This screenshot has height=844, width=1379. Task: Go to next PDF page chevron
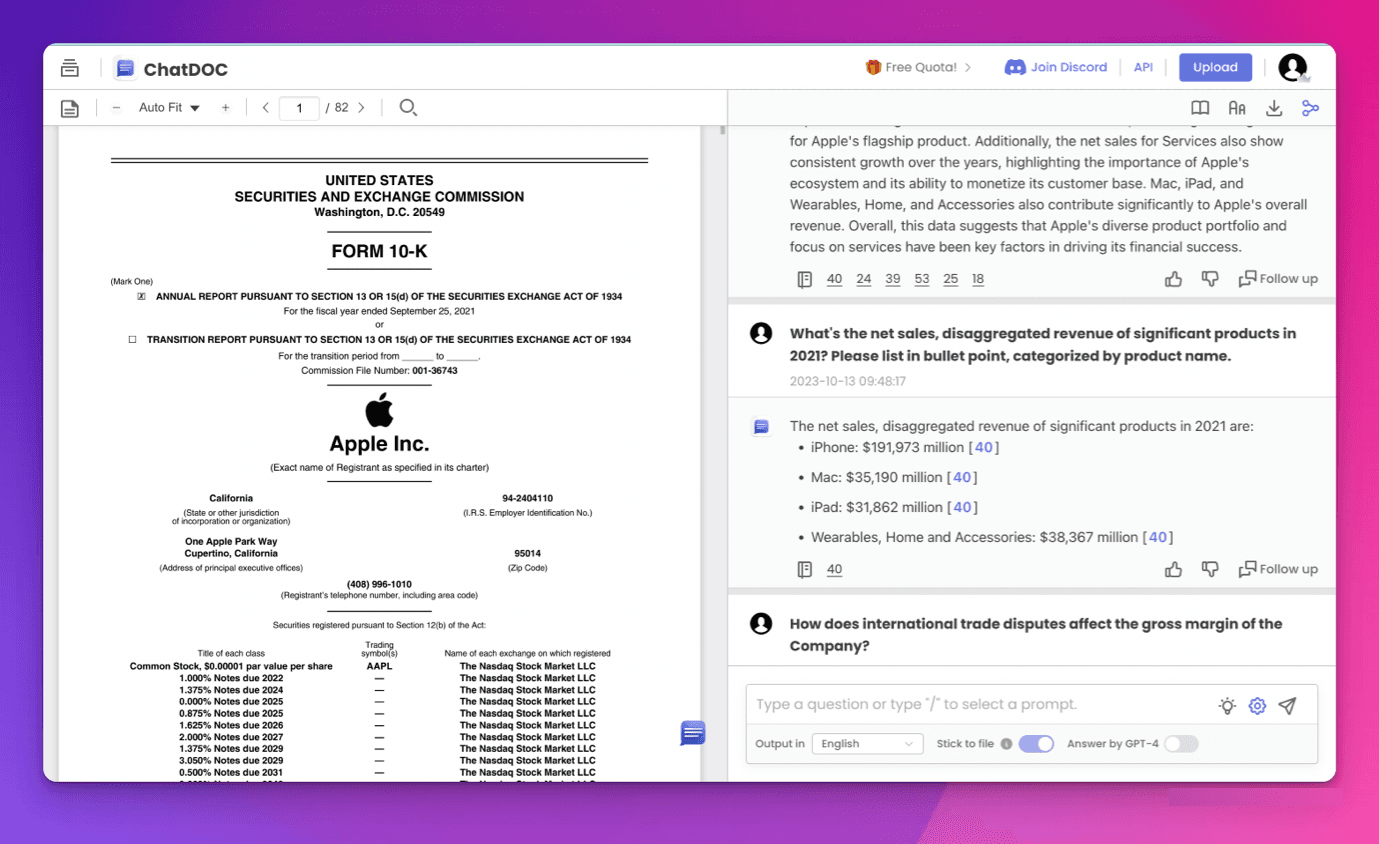361,108
